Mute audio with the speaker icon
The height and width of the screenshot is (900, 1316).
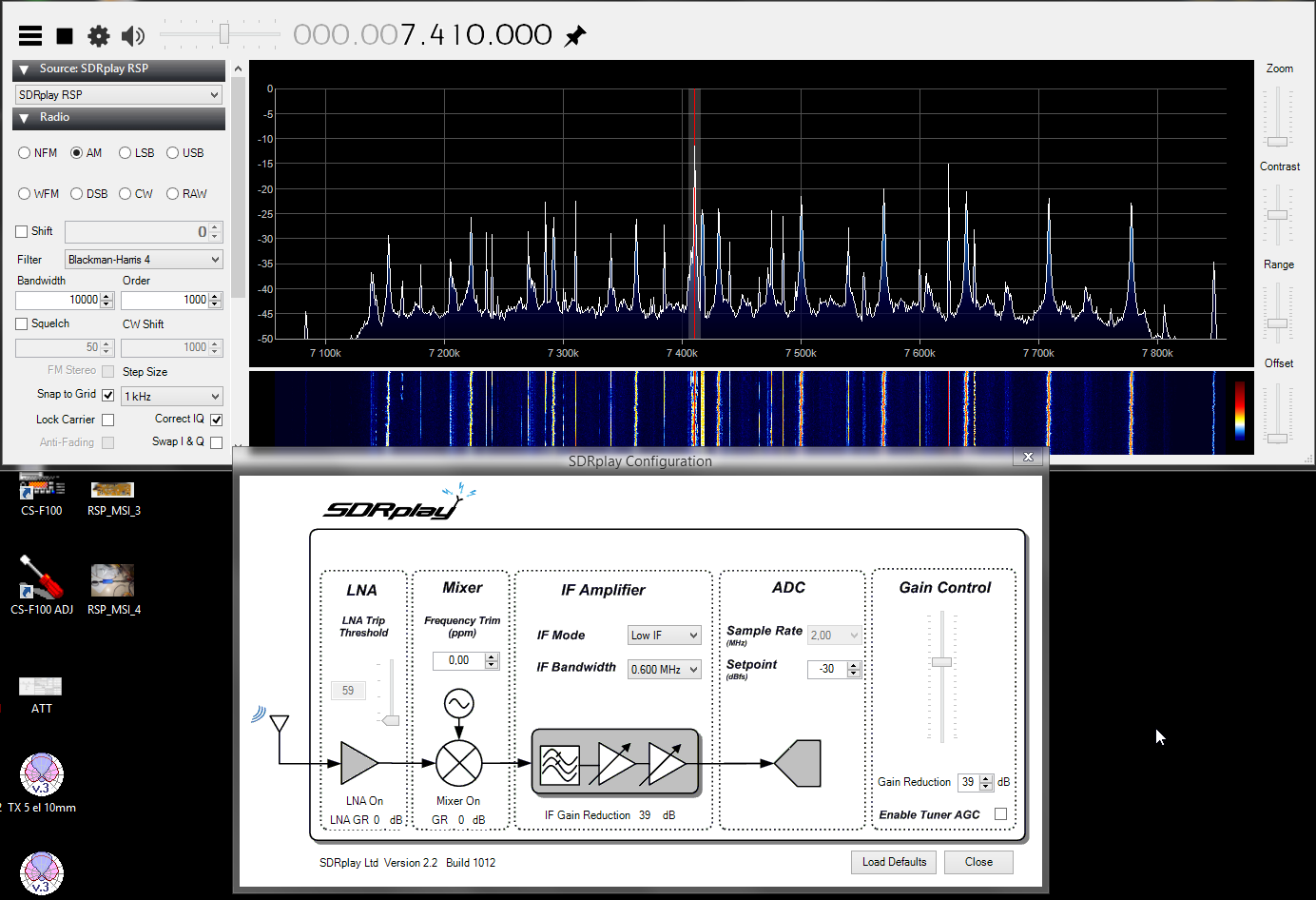point(133,36)
